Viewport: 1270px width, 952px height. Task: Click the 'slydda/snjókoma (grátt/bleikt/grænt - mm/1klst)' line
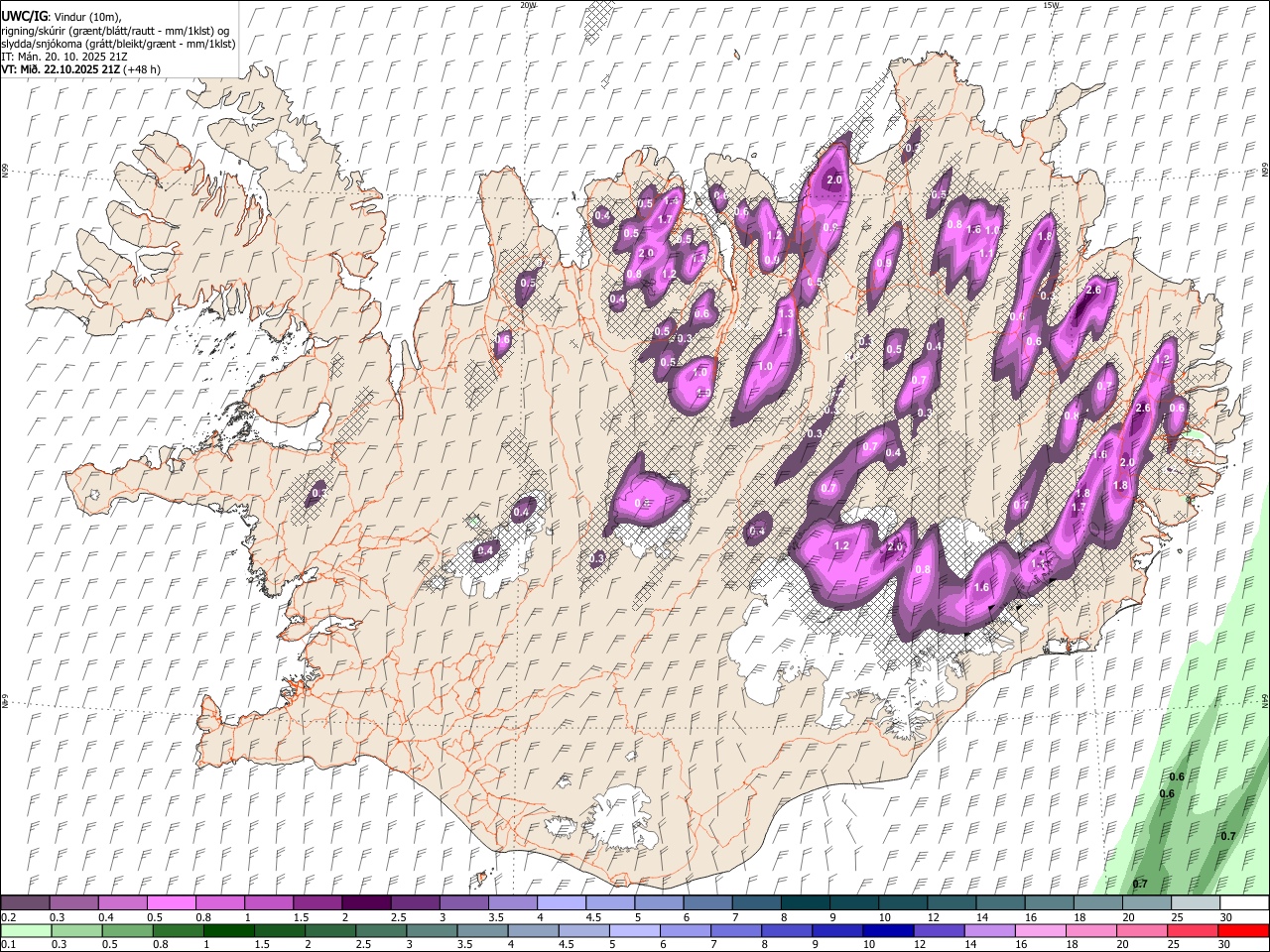click(118, 44)
